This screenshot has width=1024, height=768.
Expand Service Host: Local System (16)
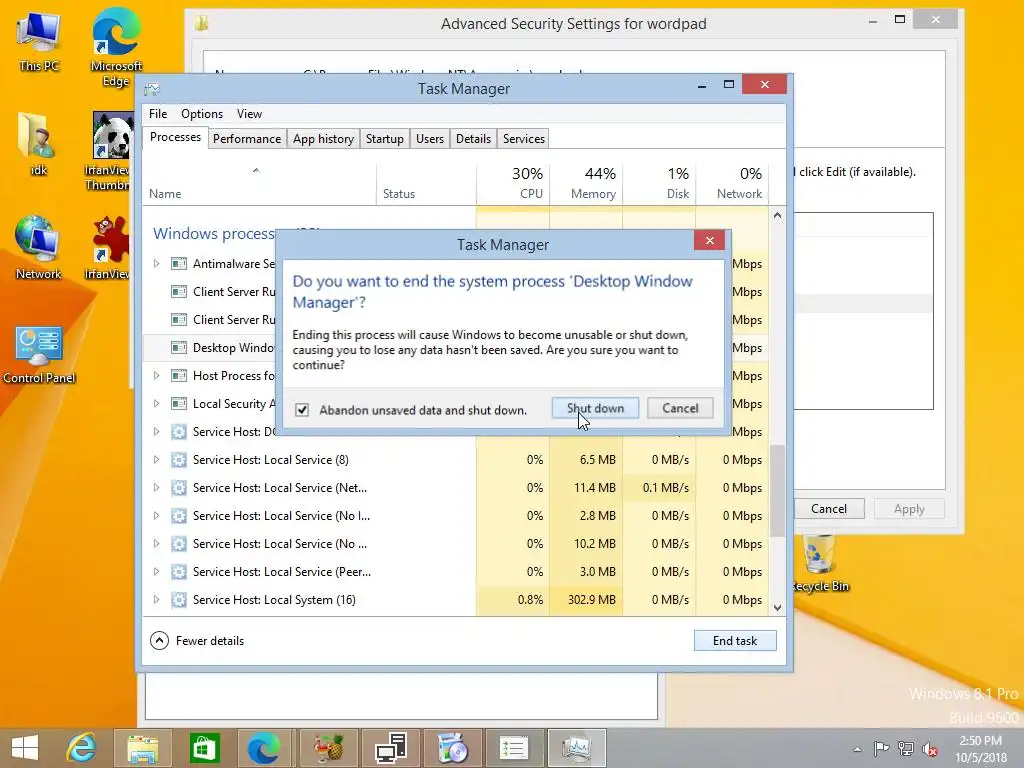156,600
